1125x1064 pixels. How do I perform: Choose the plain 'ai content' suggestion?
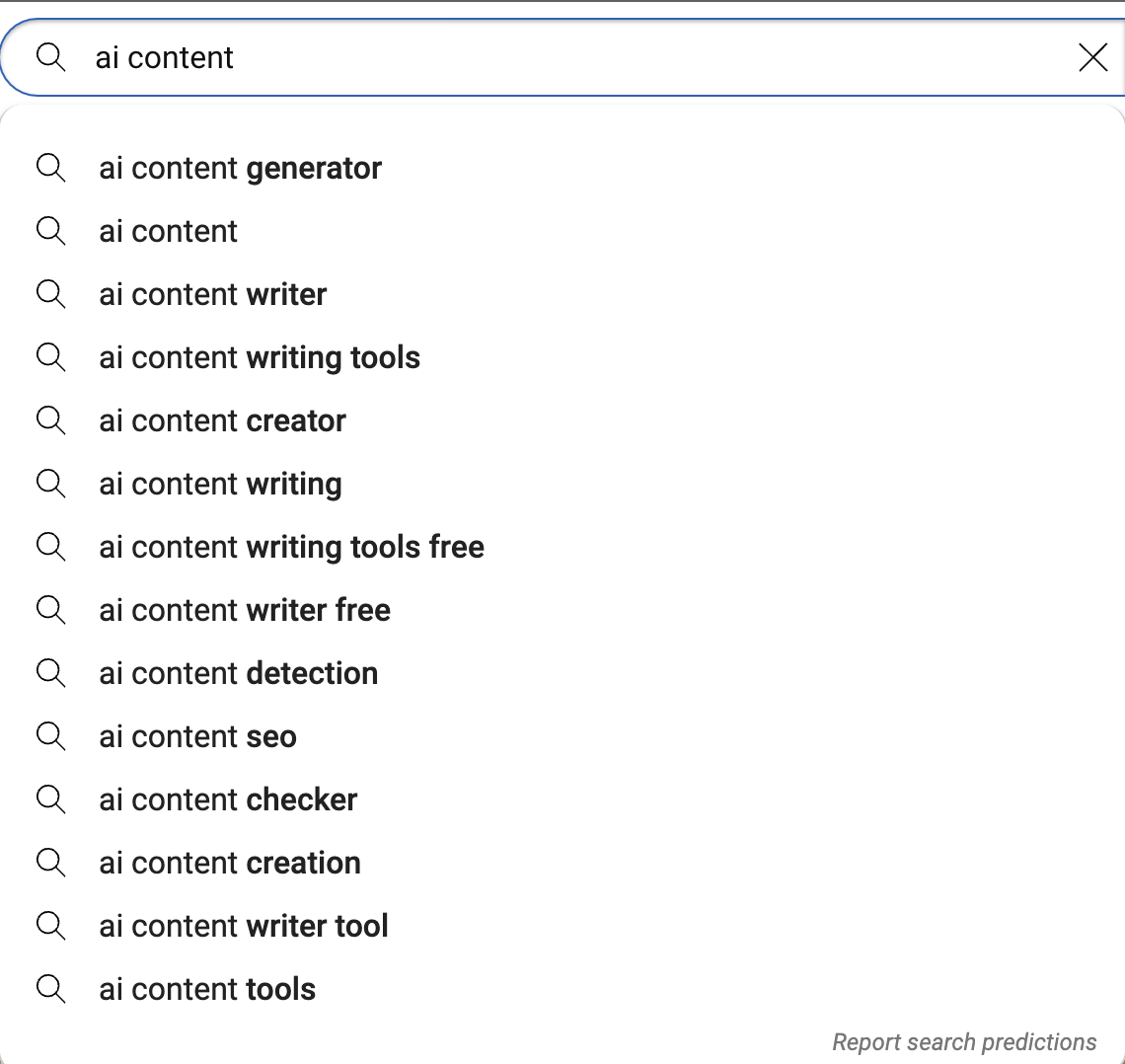(562, 231)
